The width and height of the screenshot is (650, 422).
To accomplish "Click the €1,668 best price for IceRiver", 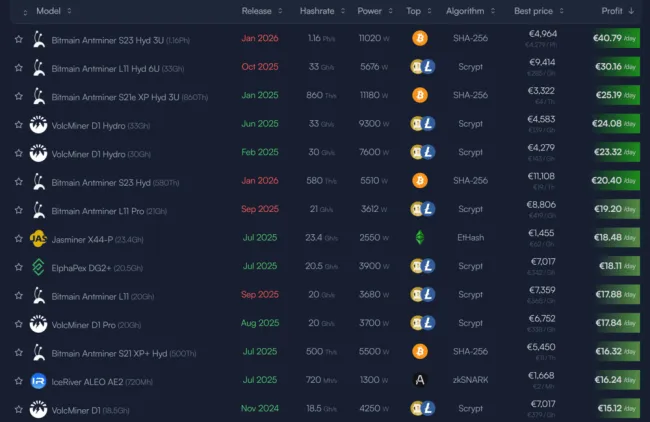I will tap(541, 376).
